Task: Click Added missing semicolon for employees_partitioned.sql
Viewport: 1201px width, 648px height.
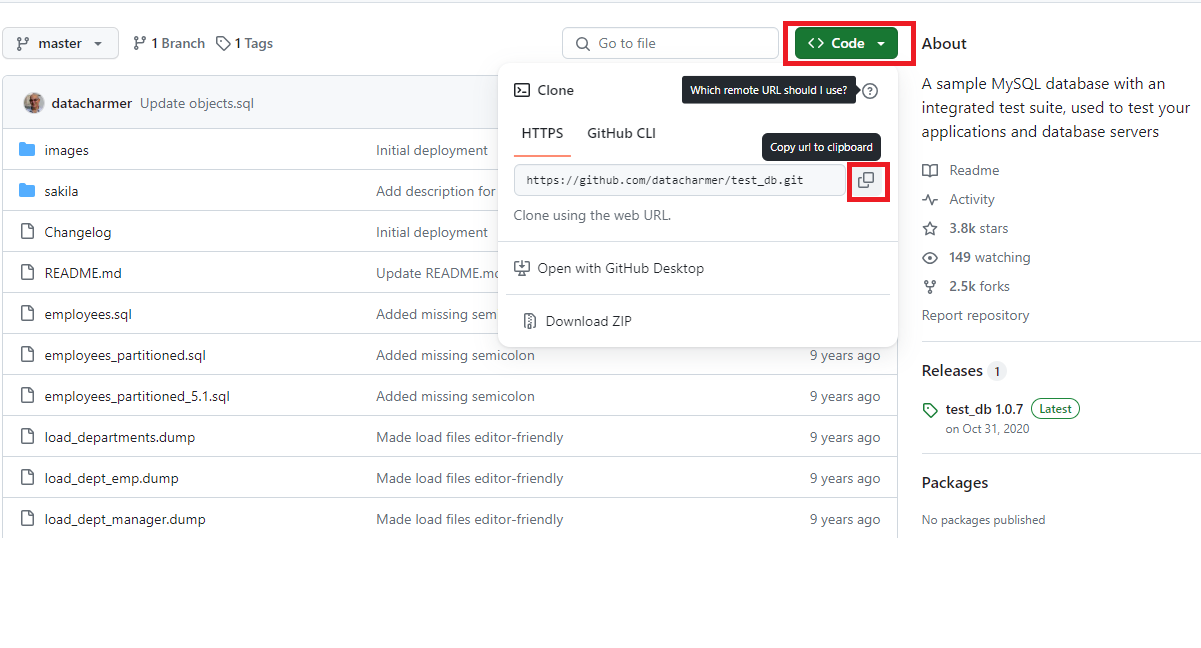Action: click(x=455, y=355)
